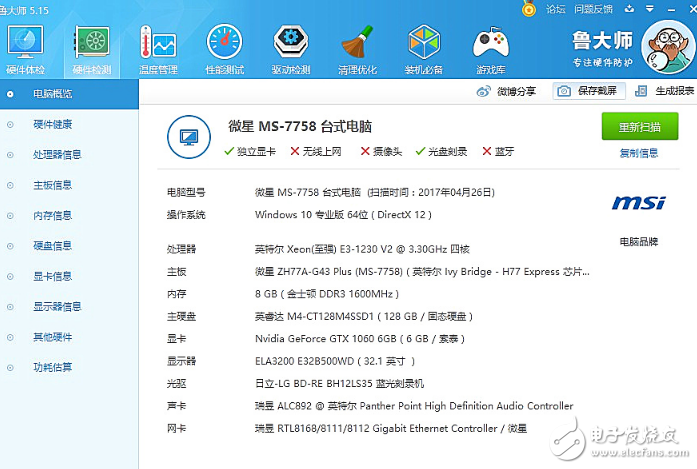Click 蓝牙 red cross indicator
The image size is (697, 469).
click(x=498, y=152)
